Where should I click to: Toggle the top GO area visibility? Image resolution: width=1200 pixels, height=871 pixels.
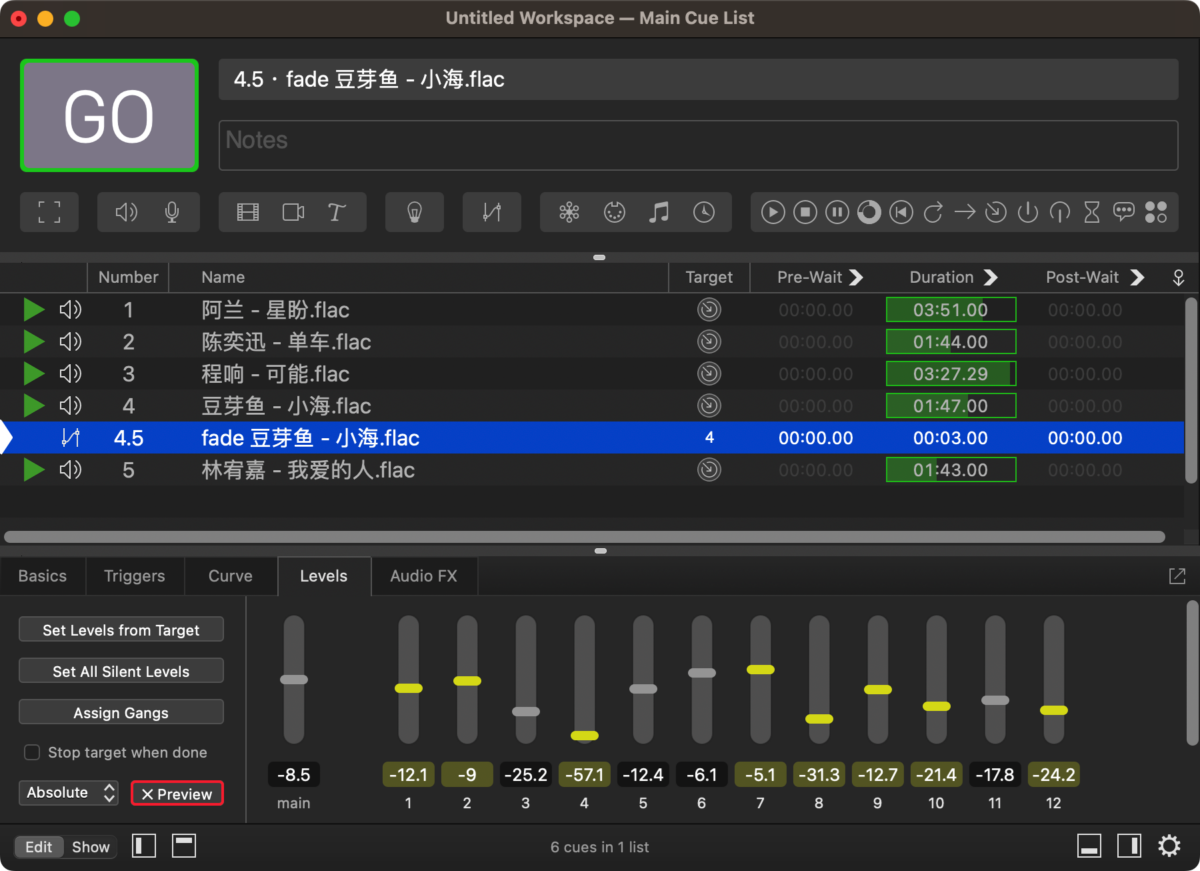coord(184,846)
